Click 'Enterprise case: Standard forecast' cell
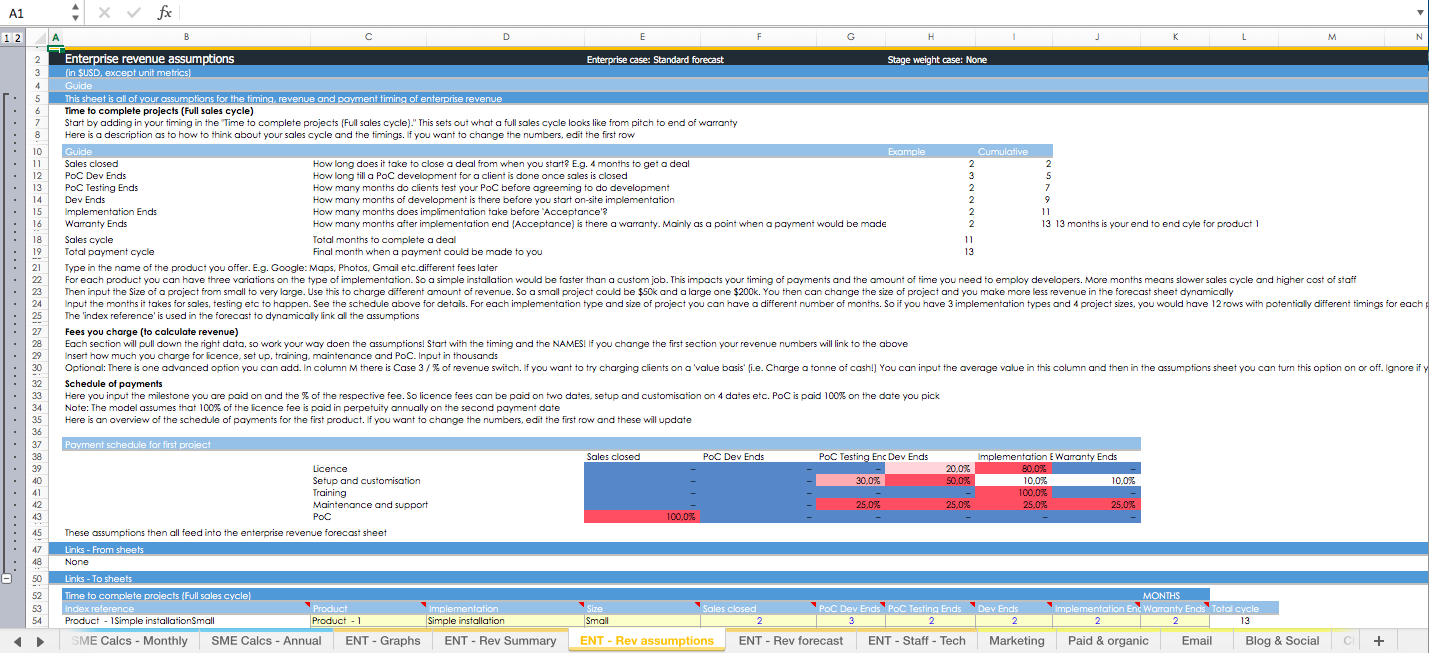 coord(655,60)
